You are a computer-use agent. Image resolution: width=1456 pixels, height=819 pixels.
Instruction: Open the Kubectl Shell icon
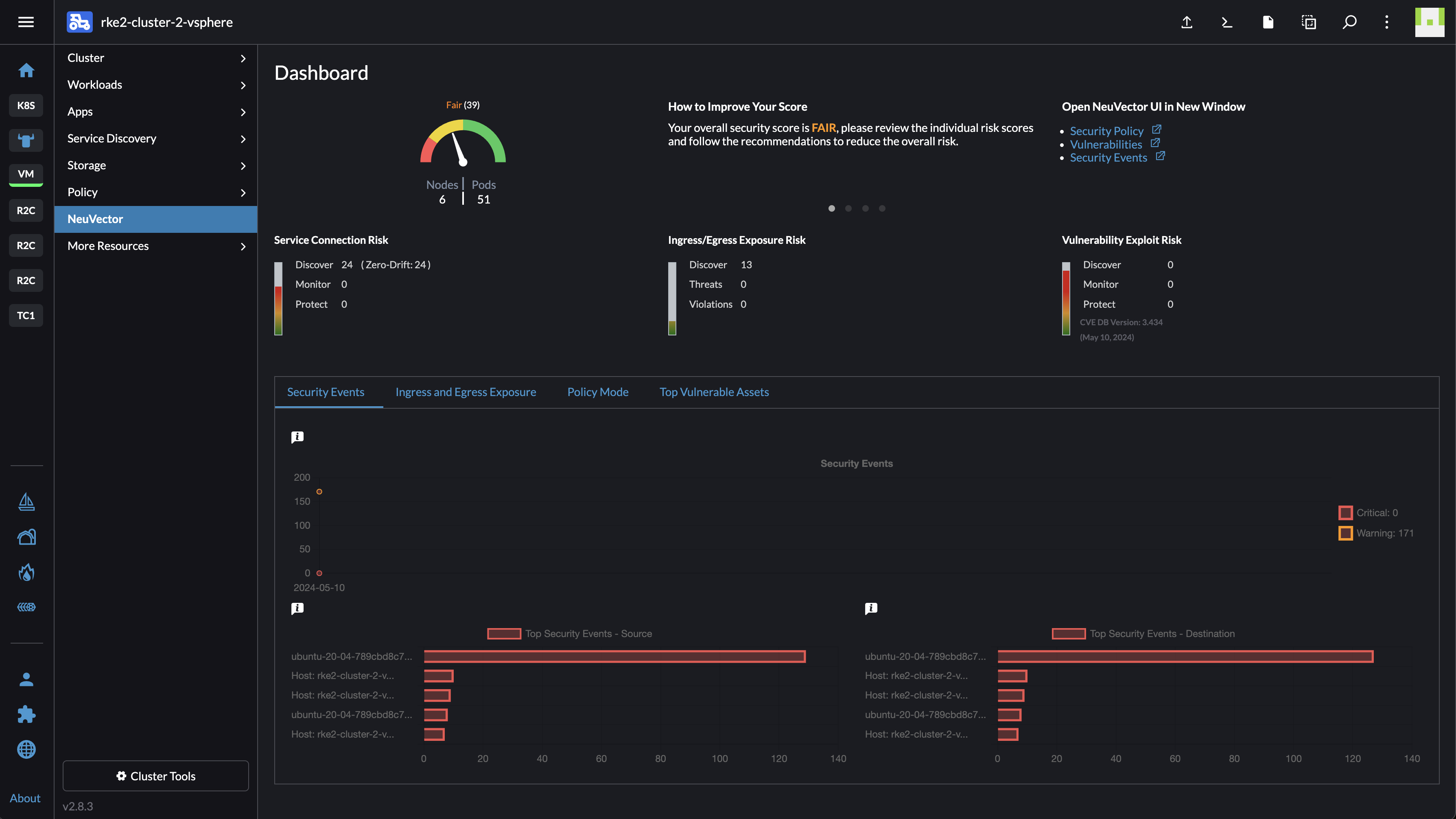pyautogui.click(x=1227, y=22)
